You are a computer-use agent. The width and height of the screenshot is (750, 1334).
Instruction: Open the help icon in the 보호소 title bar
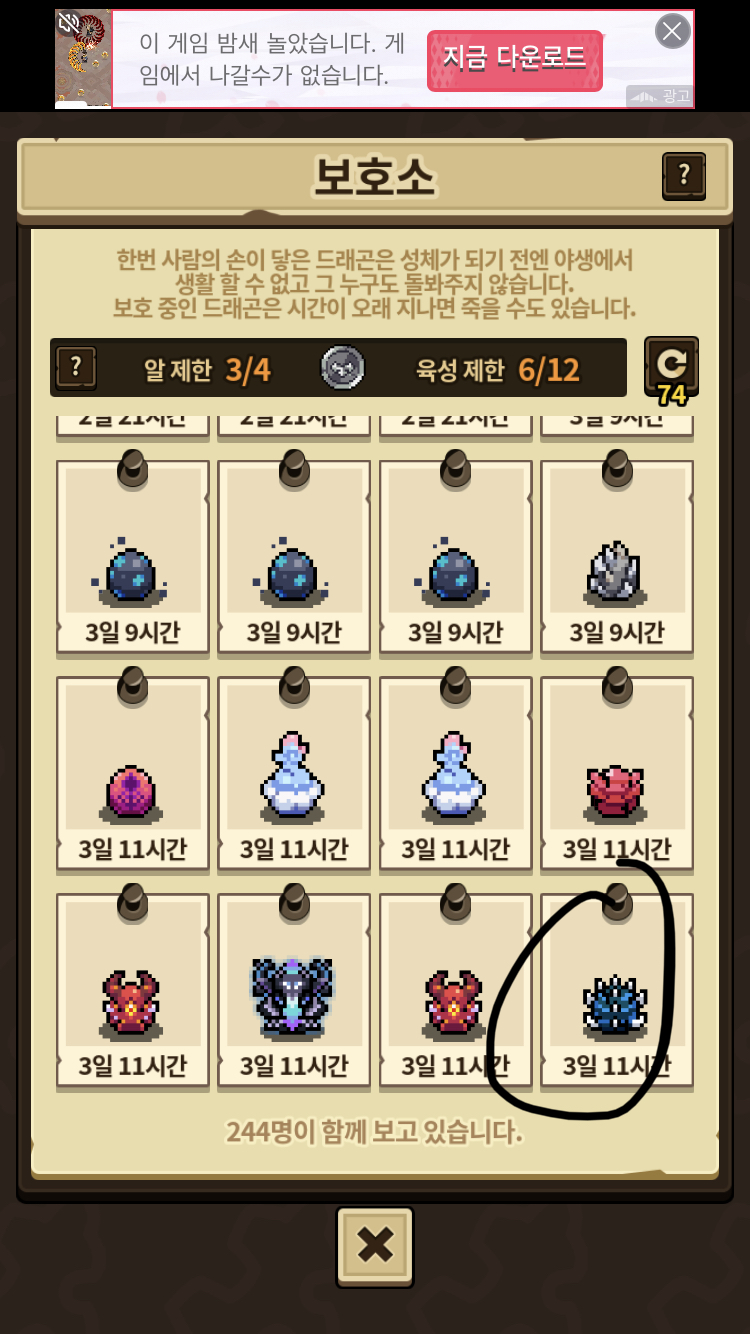pyautogui.click(x=684, y=176)
